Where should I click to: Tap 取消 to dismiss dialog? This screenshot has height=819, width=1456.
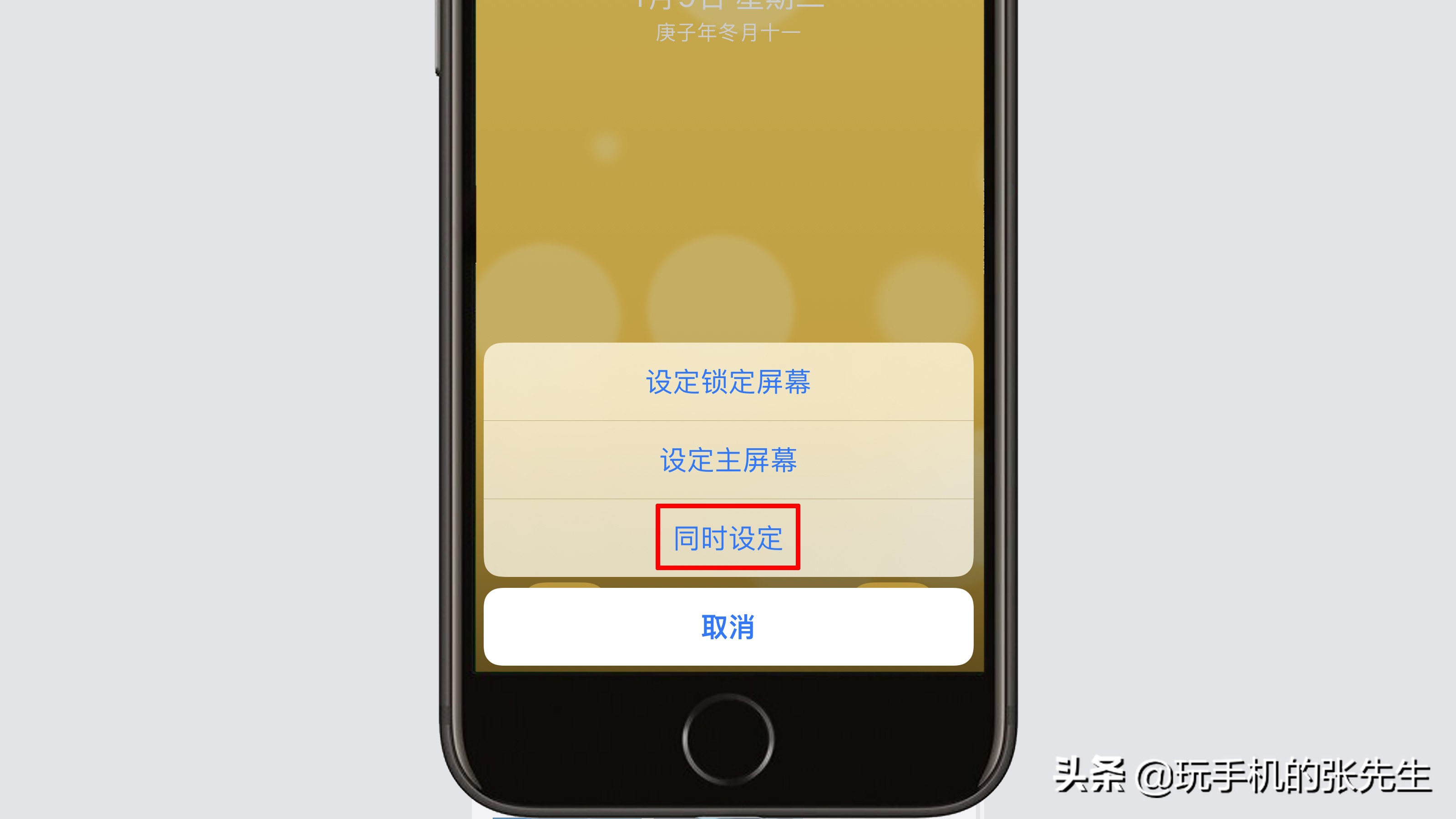coord(727,626)
